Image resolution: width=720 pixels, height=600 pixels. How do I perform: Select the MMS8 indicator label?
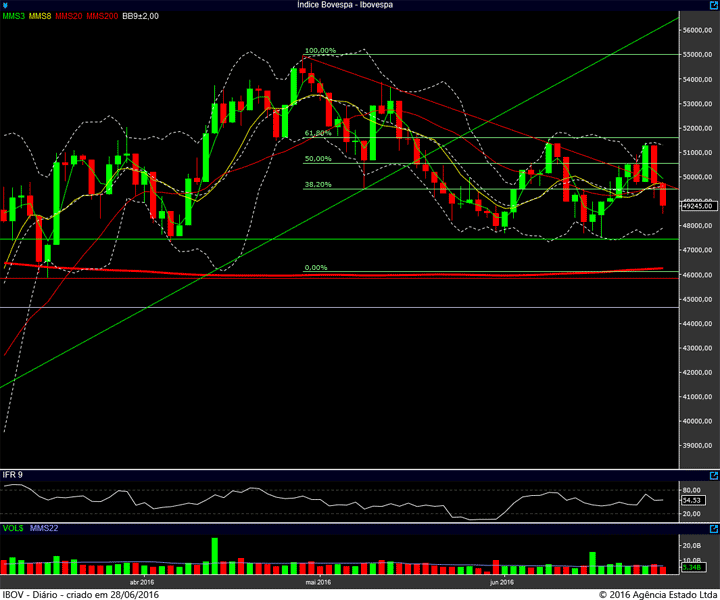(x=40, y=16)
